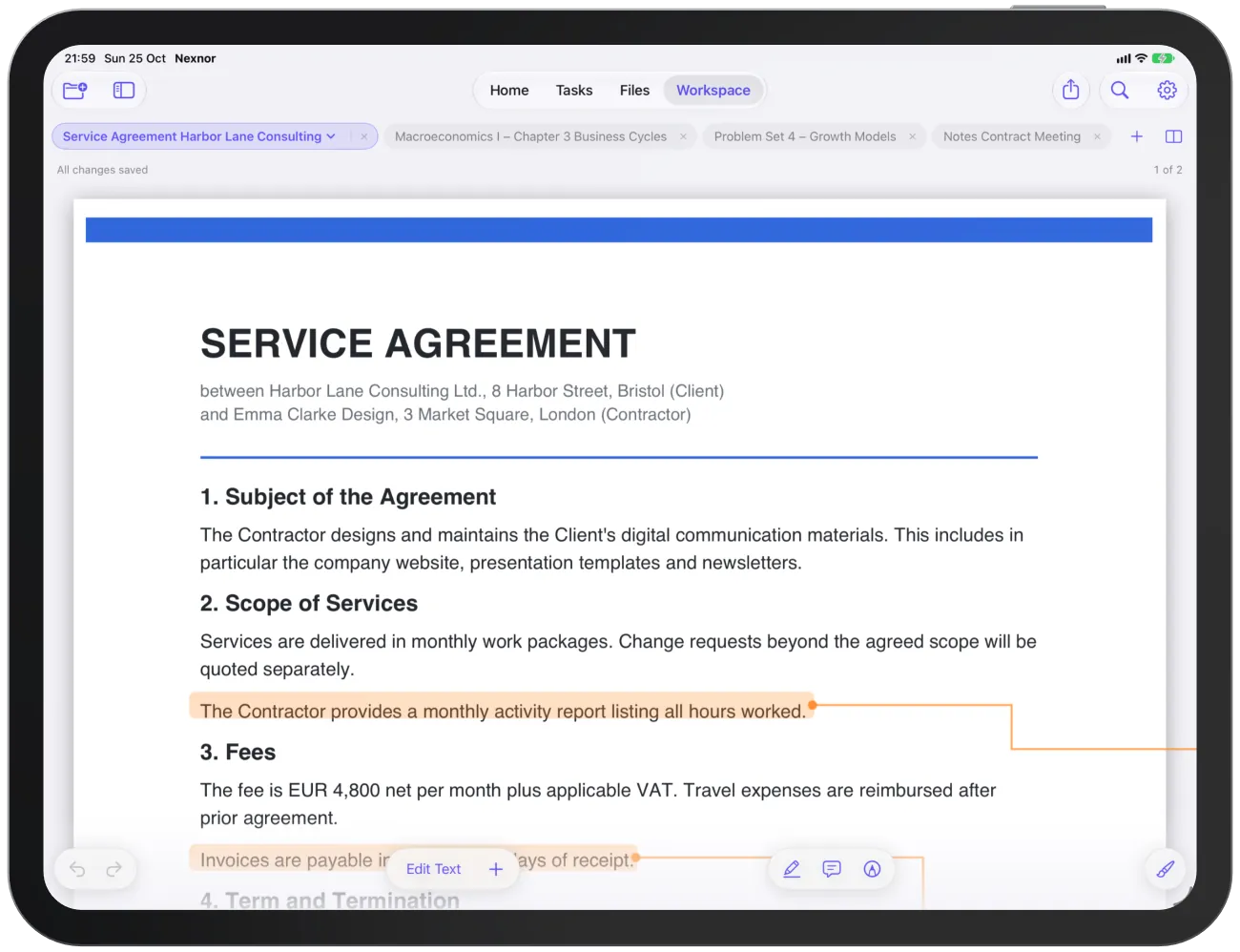Click the '1 of 2' page indicator
1240x952 pixels.
click(x=1168, y=170)
